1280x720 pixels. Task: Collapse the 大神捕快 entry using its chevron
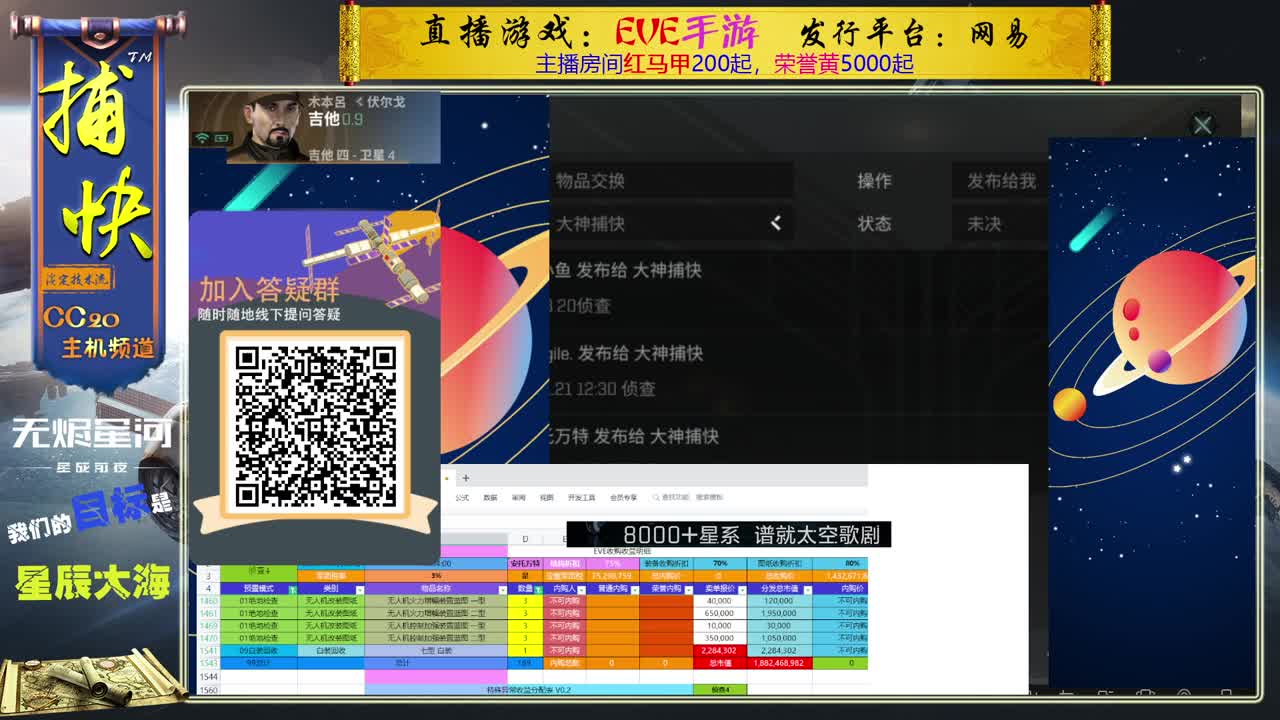pos(777,223)
